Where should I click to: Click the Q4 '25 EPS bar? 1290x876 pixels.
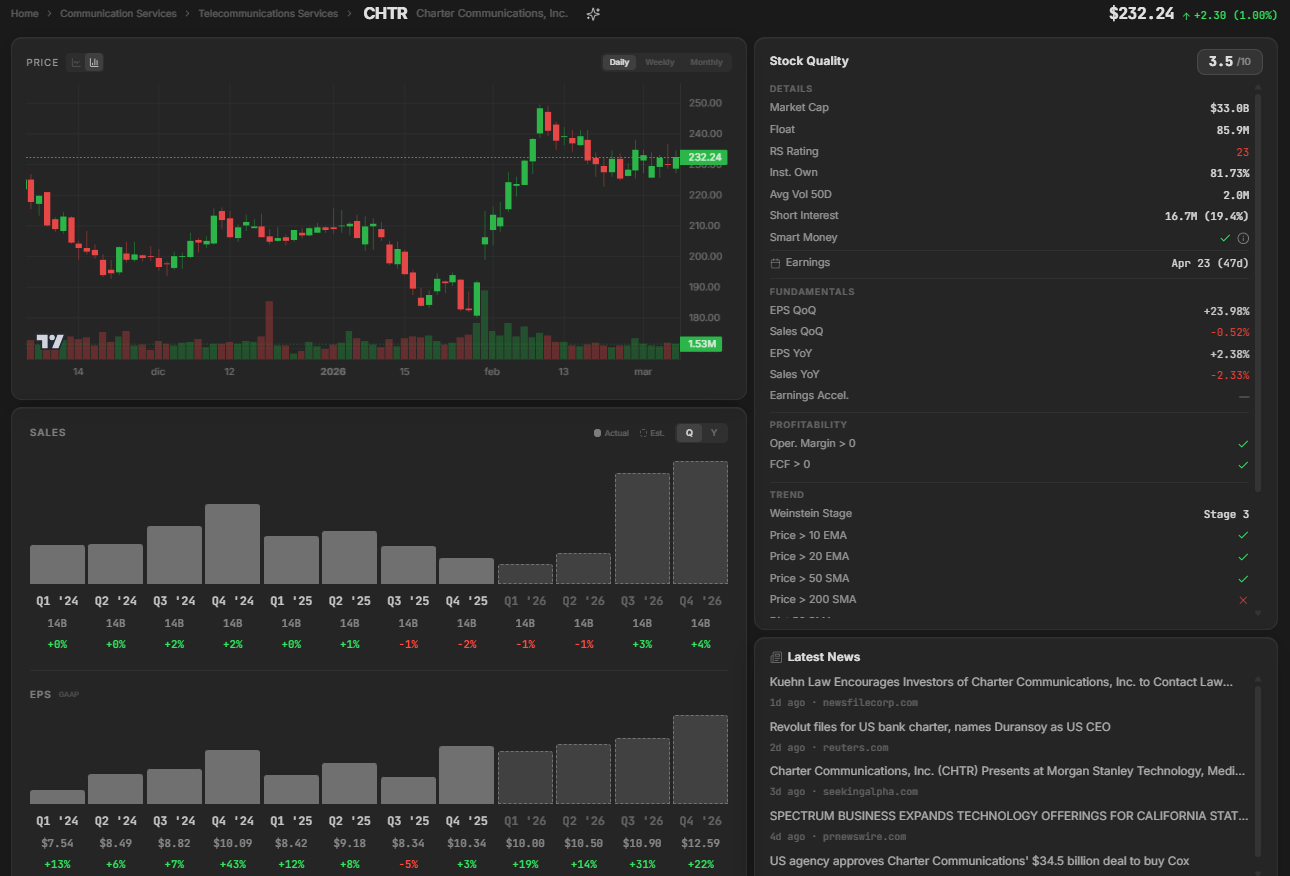(x=466, y=775)
